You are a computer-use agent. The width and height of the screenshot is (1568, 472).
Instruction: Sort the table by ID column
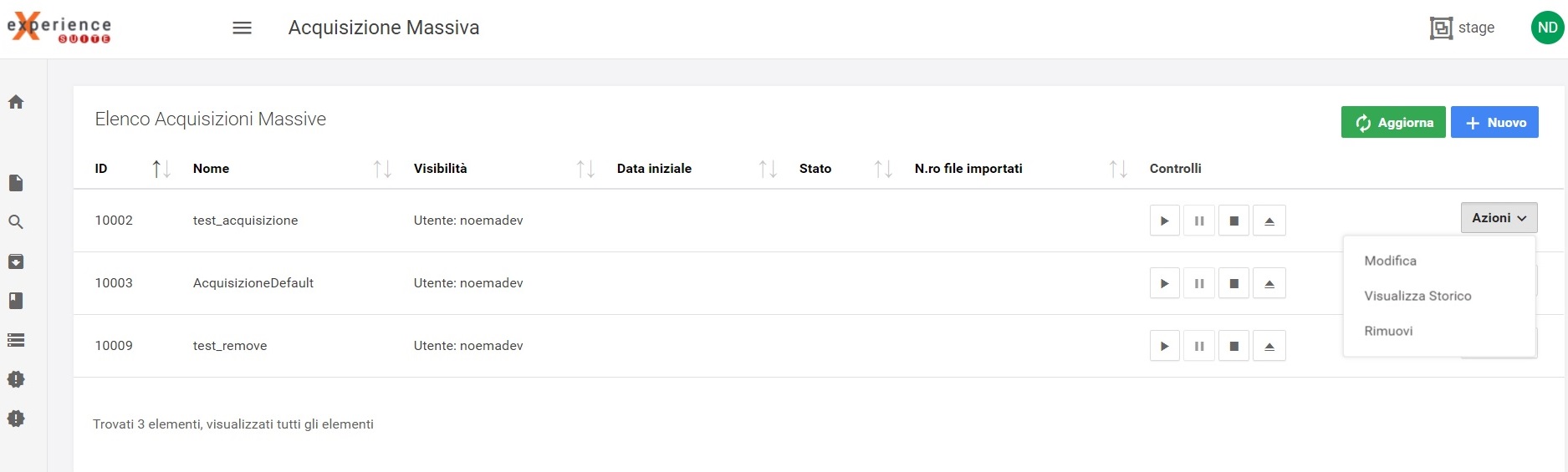pos(161,170)
